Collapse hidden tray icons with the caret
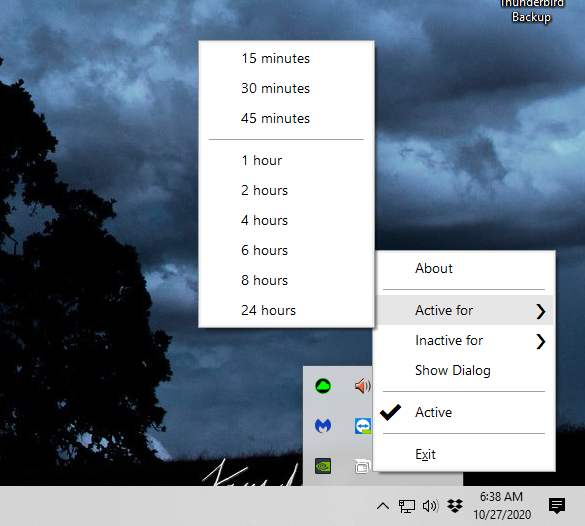Viewport: 585px width, 526px height. 383,506
